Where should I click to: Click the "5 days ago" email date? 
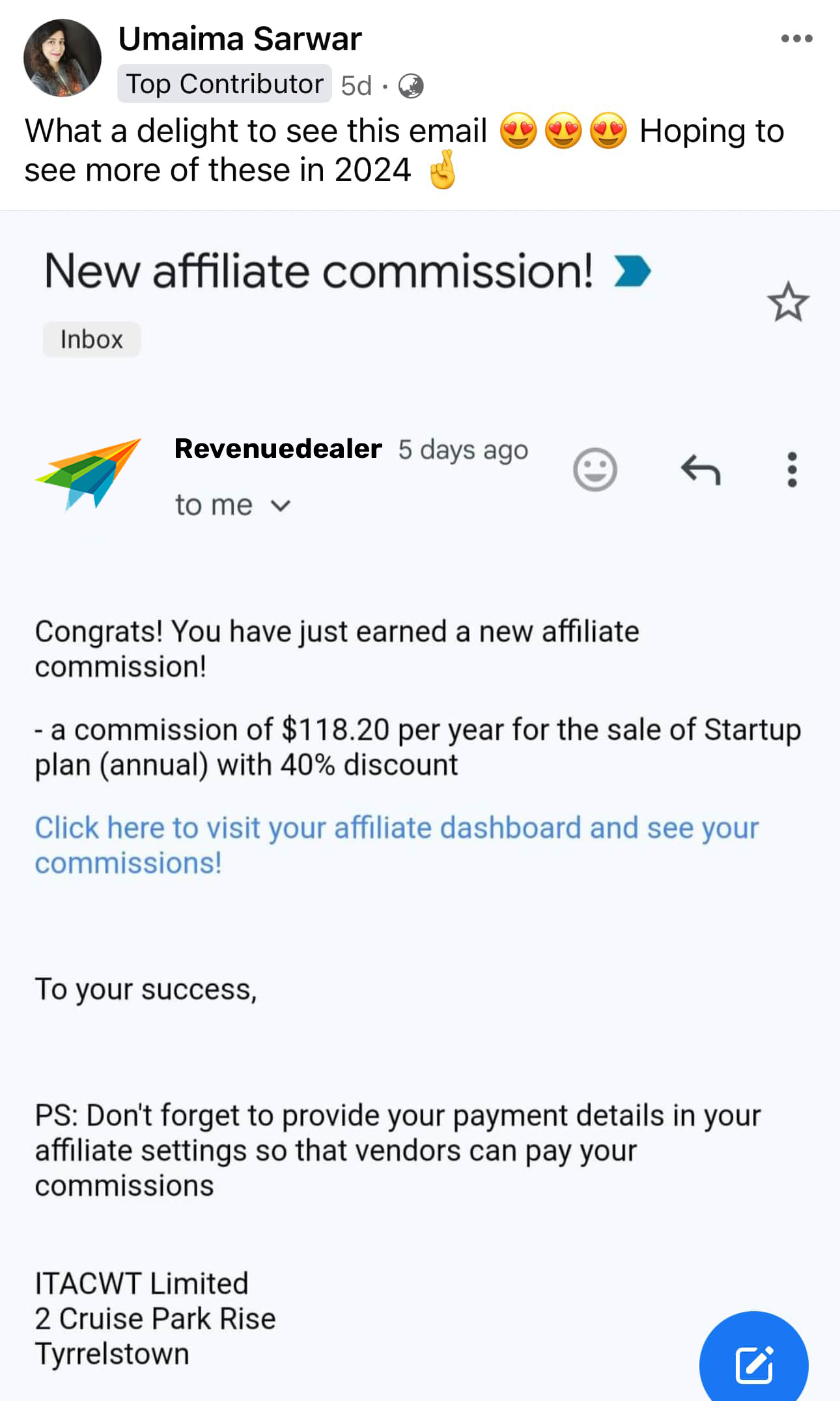[x=463, y=449]
